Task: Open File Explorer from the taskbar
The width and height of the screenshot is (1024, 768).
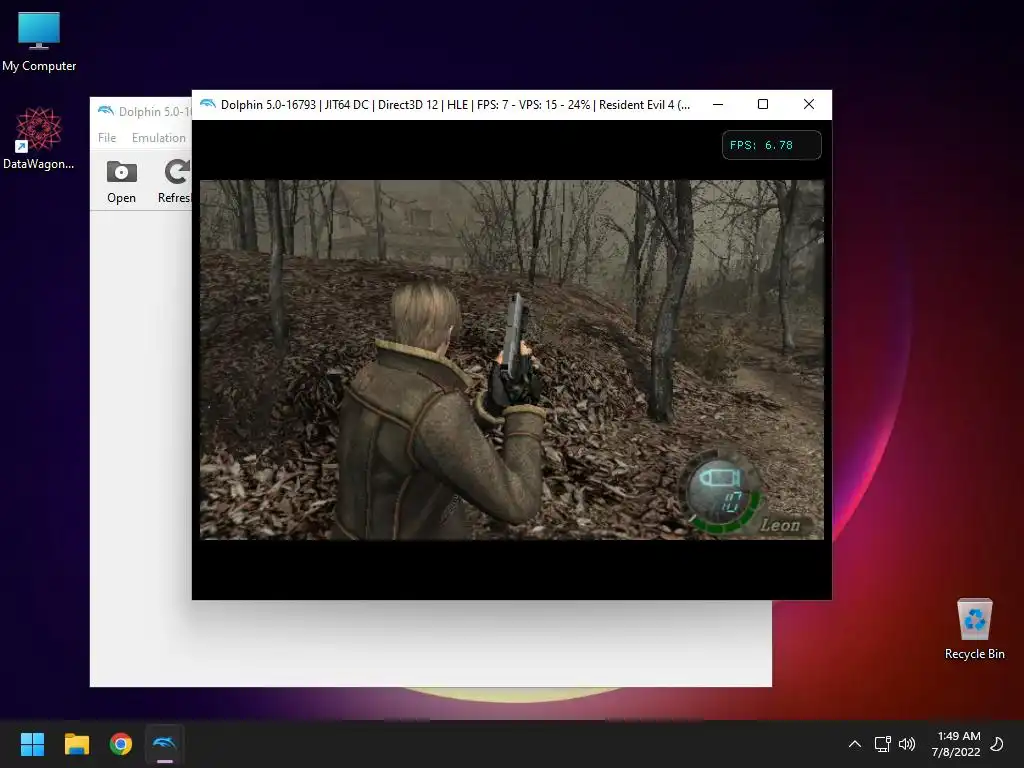Action: (76, 744)
